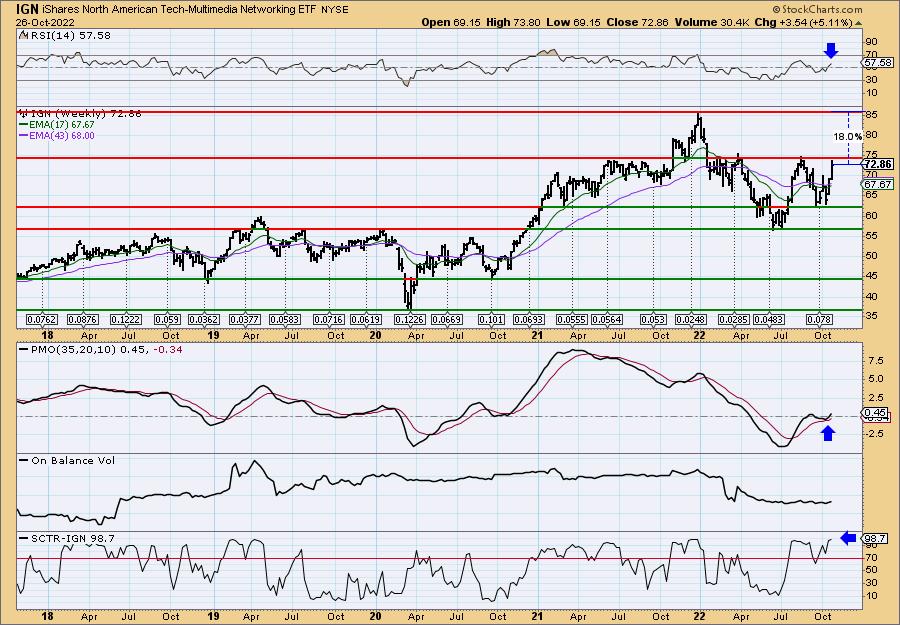
Task: Click the 57.58 RSI value tag on right axis
Action: pos(878,62)
